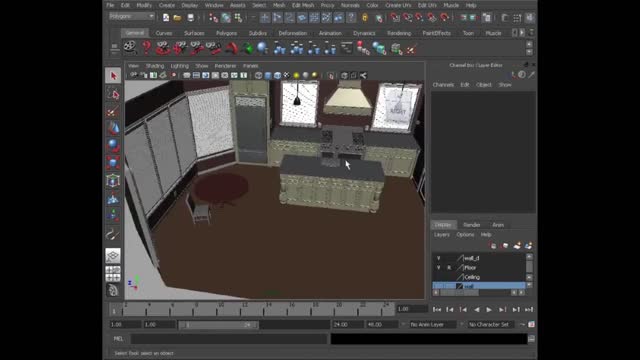Click smooth shade blue cube viewport icon

(x=268, y=76)
